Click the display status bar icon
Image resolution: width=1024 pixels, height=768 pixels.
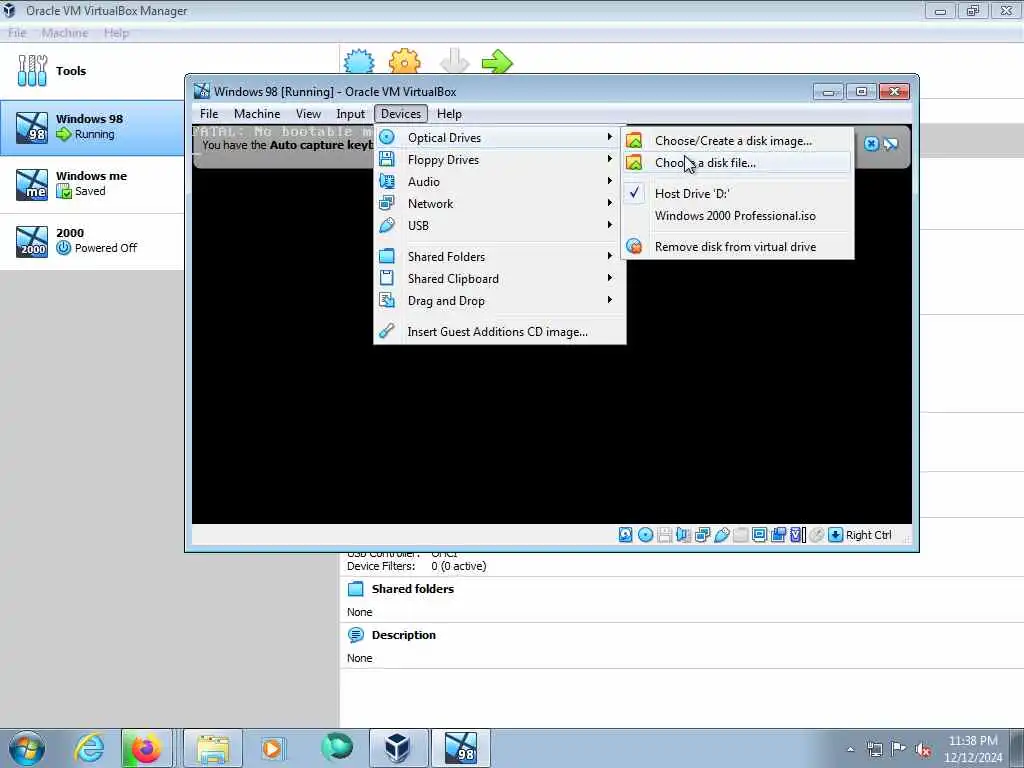[x=759, y=535]
